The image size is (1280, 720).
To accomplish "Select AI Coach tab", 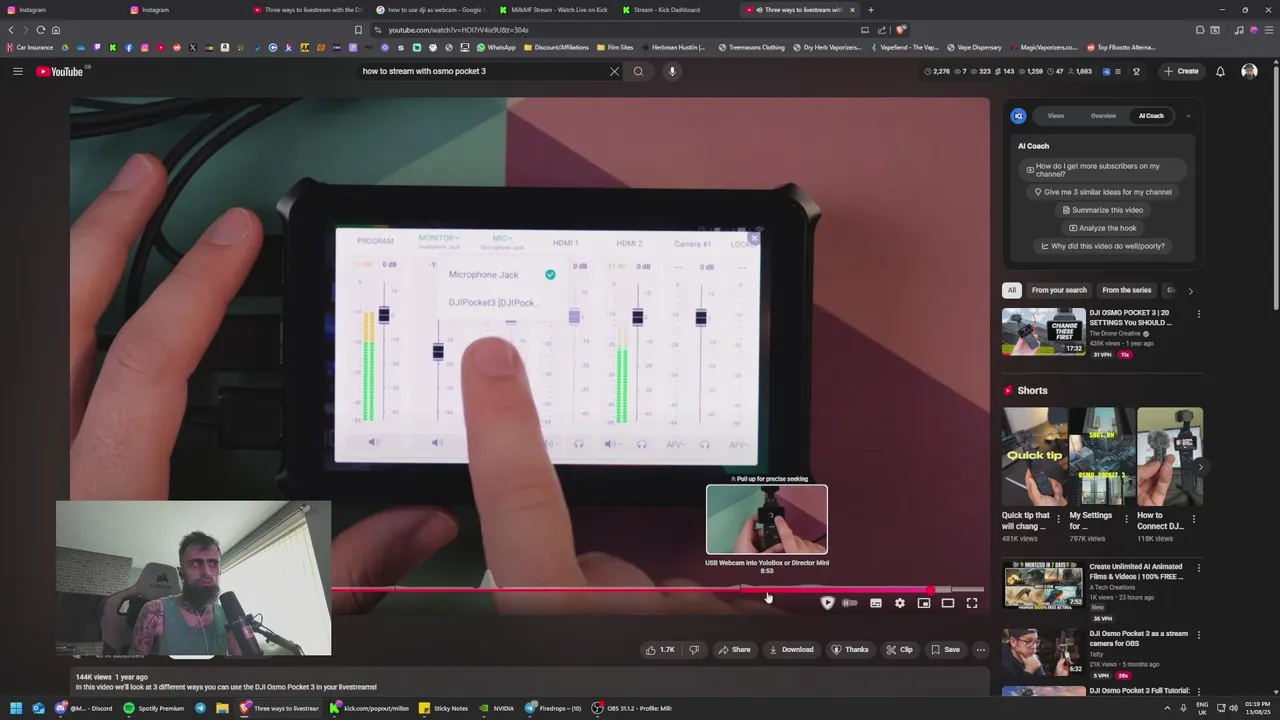I will click(x=1151, y=116).
